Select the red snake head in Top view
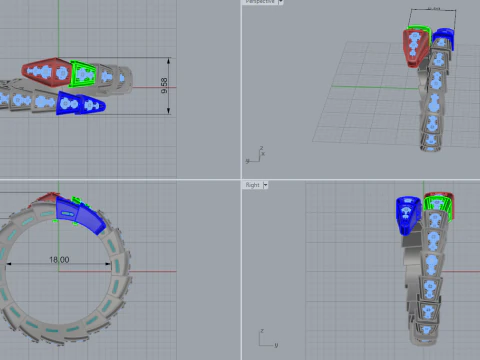The height and width of the screenshot is (360, 480). point(47,72)
